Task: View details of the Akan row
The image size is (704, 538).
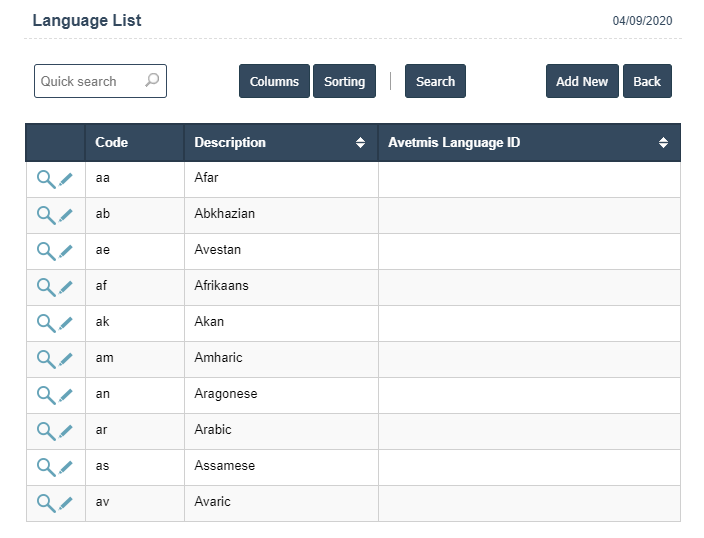Action: [x=45, y=323]
